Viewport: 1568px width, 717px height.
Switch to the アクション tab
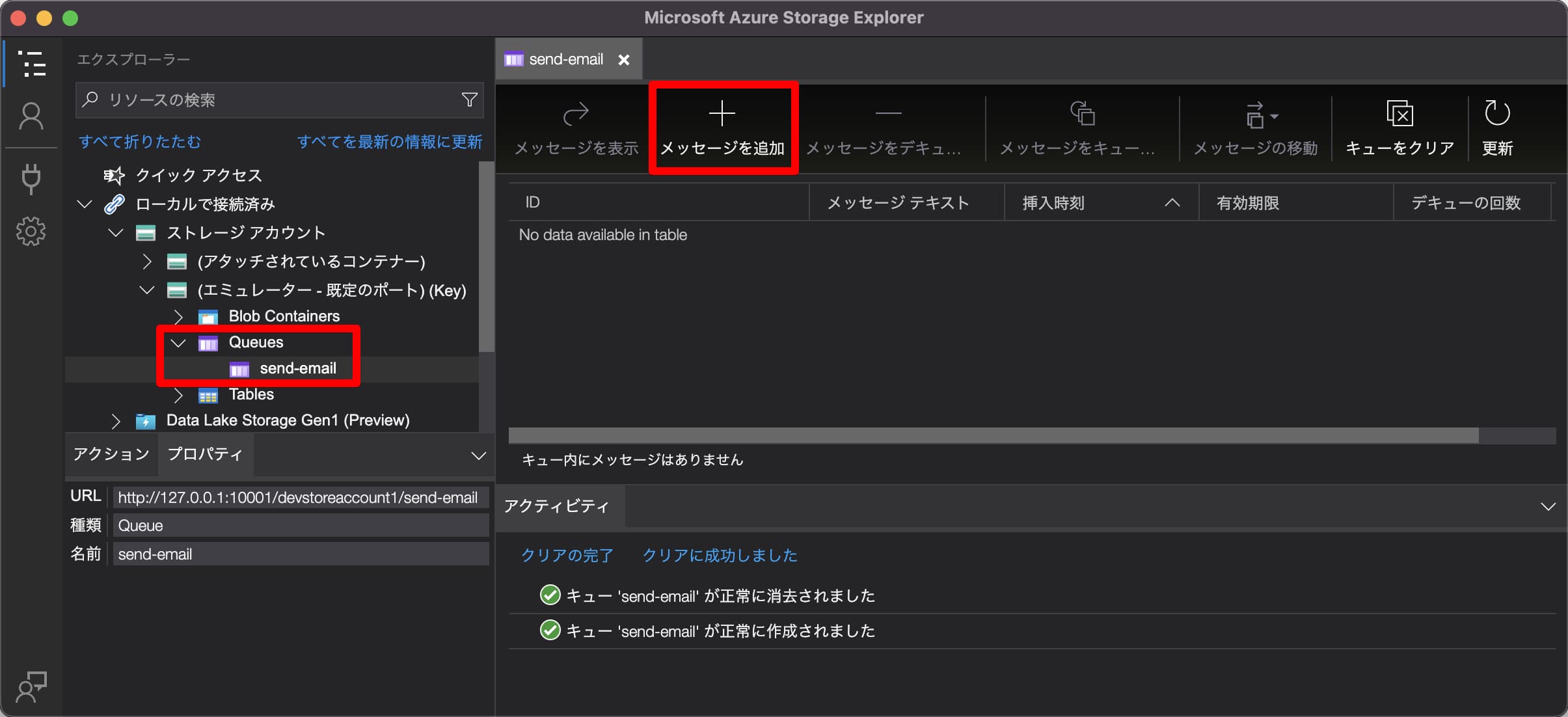pos(111,453)
